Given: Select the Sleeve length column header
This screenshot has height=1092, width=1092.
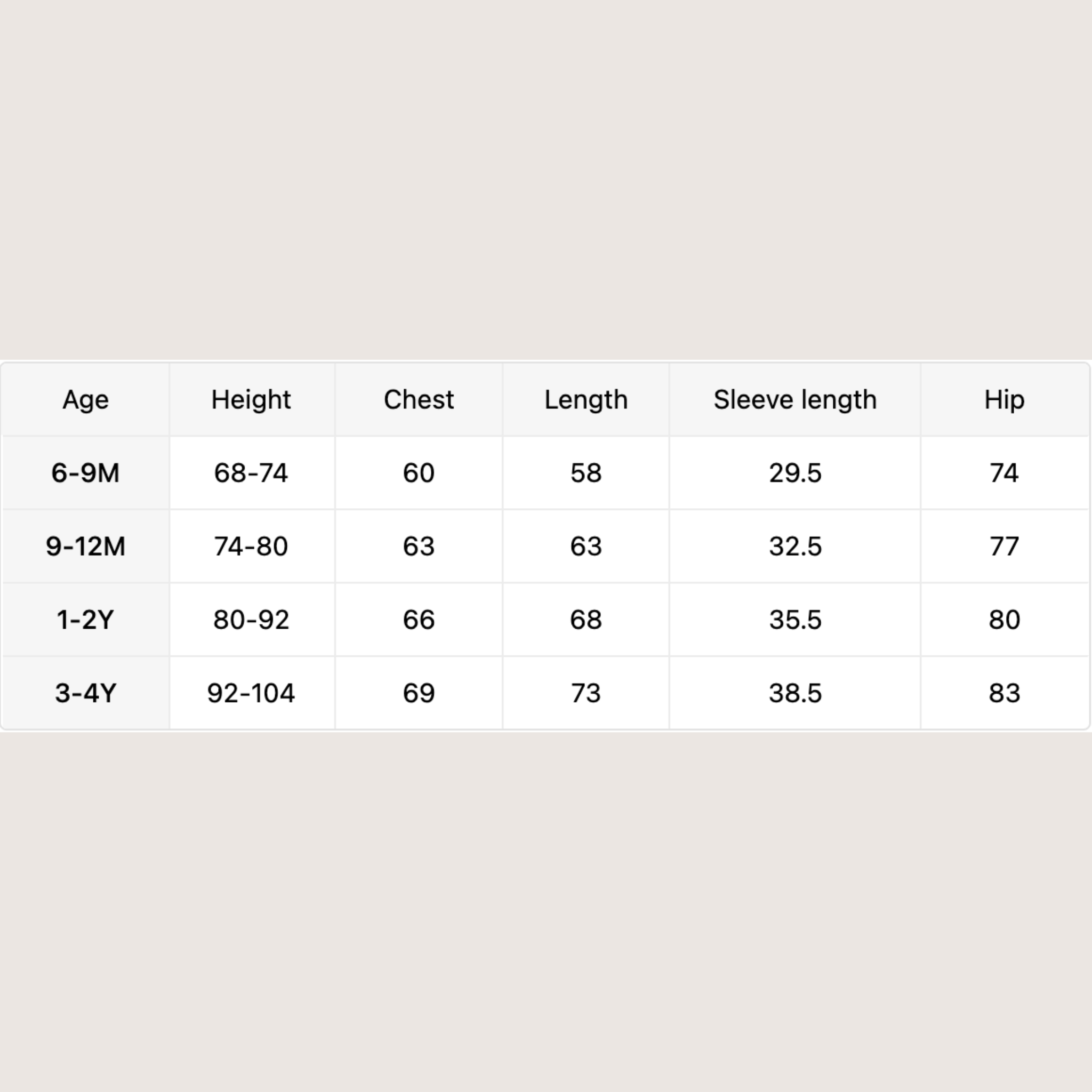Looking at the screenshot, I should (794, 399).
